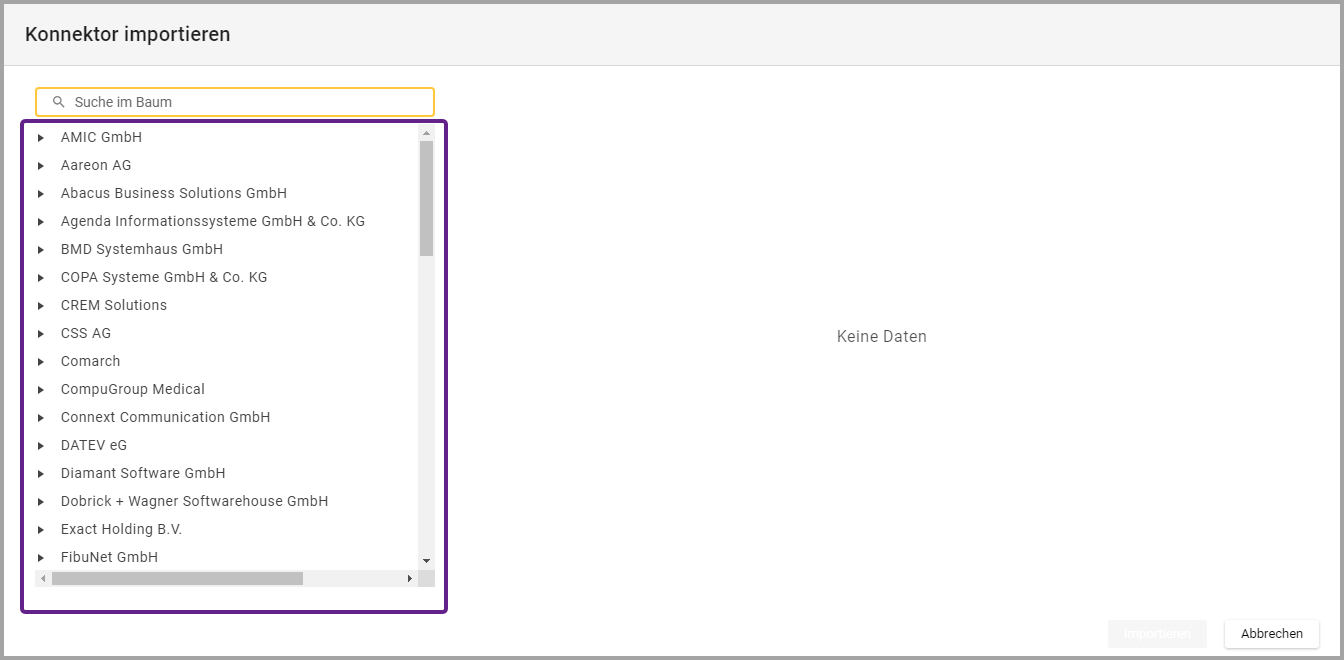Screen dimensions: 1344x660
Task: Expand the CSS AG node arrow
Action: pos(41,333)
